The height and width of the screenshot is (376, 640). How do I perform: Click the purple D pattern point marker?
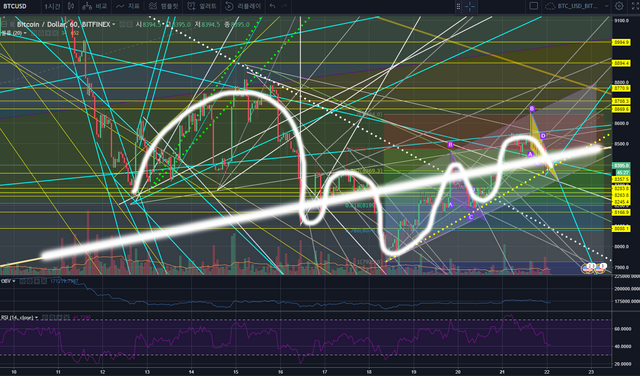point(543,136)
